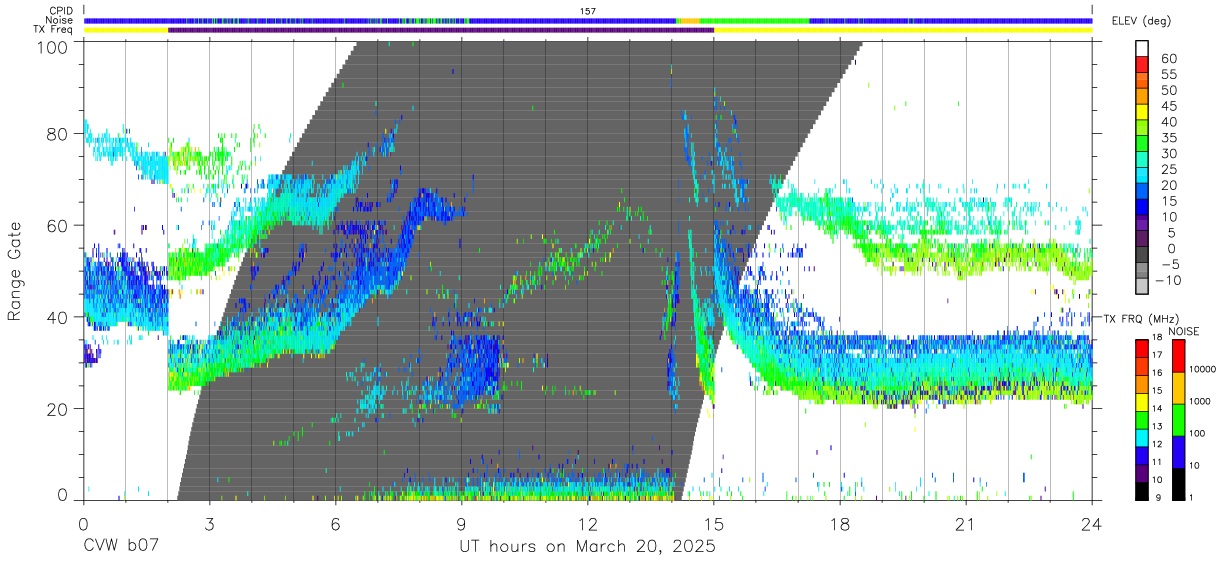Image resolution: width=1228 pixels, height=567 pixels.
Task: Click the 'Noise' strip label at top left
Action: [x=58, y=20]
